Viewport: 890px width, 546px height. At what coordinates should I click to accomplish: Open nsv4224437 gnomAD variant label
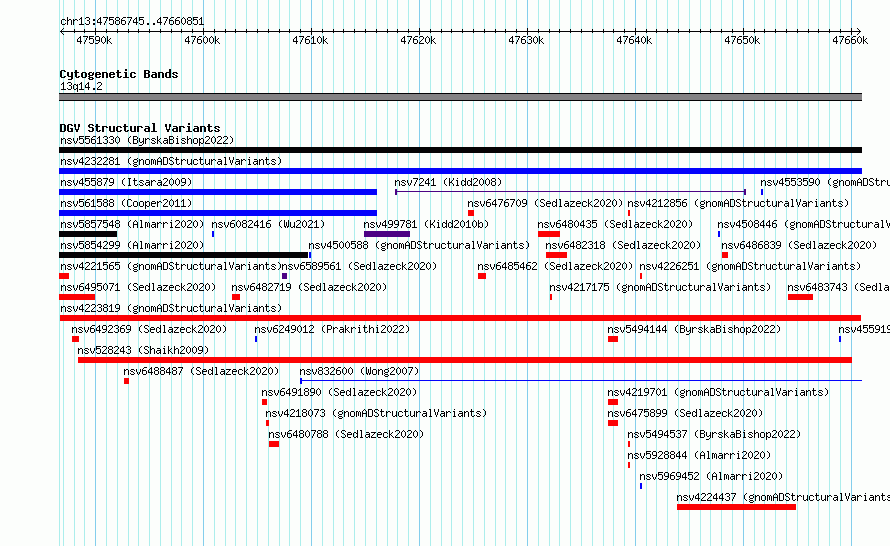783,497
